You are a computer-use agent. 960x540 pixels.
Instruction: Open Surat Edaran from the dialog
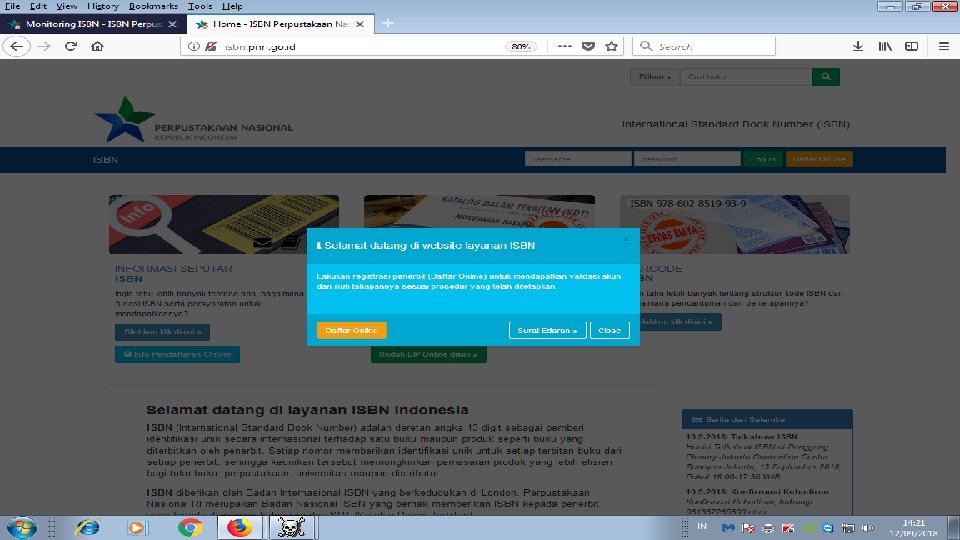click(x=547, y=330)
